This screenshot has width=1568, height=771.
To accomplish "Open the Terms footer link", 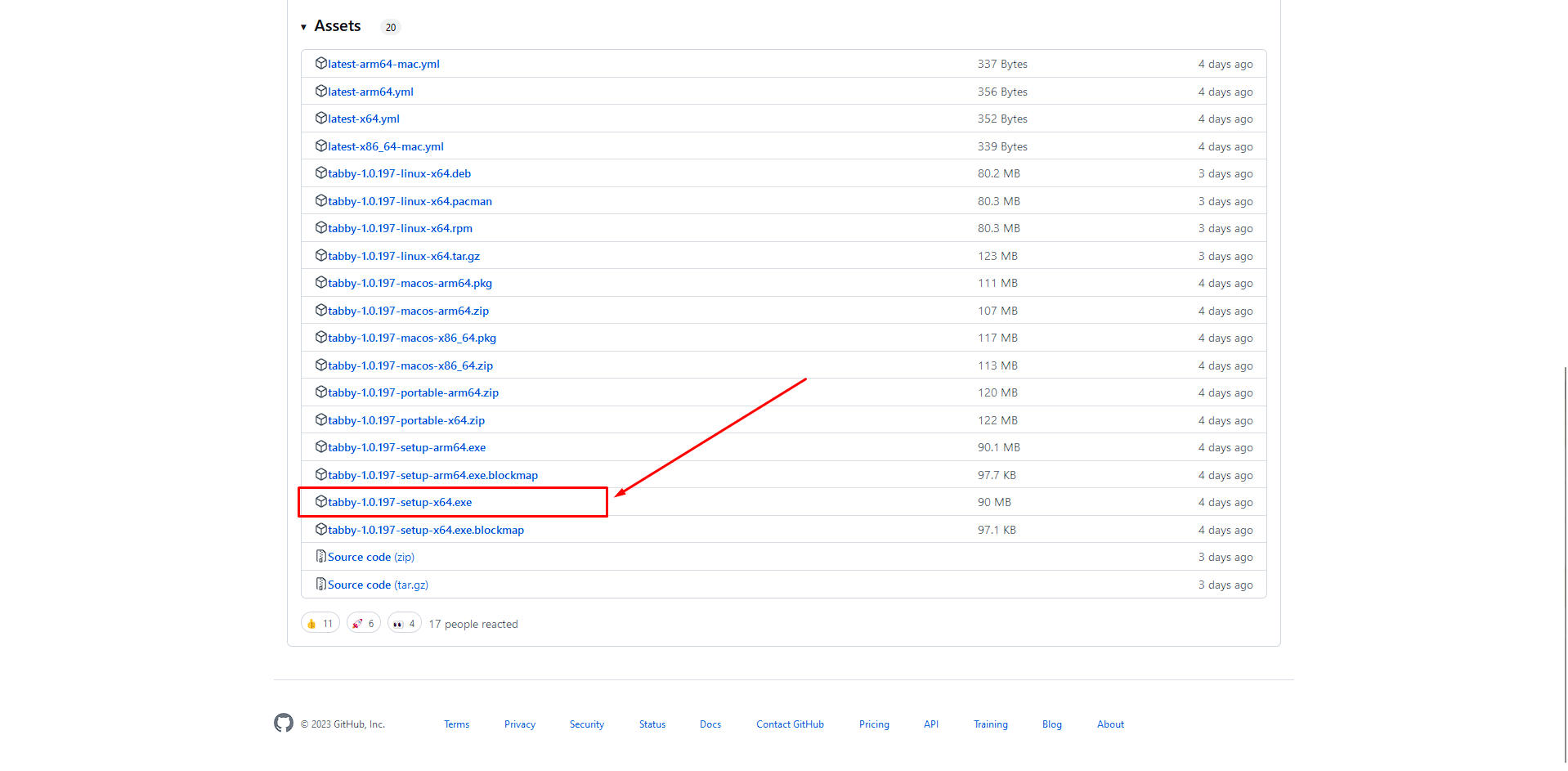I will click(457, 724).
